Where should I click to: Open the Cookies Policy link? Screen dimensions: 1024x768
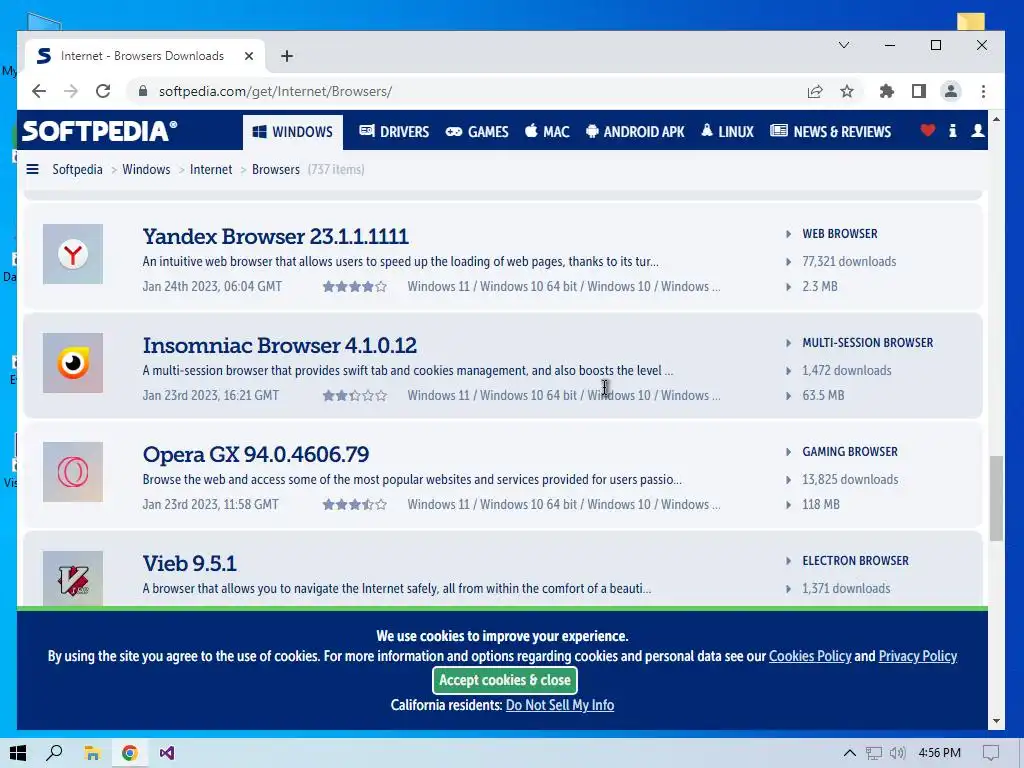(x=810, y=656)
